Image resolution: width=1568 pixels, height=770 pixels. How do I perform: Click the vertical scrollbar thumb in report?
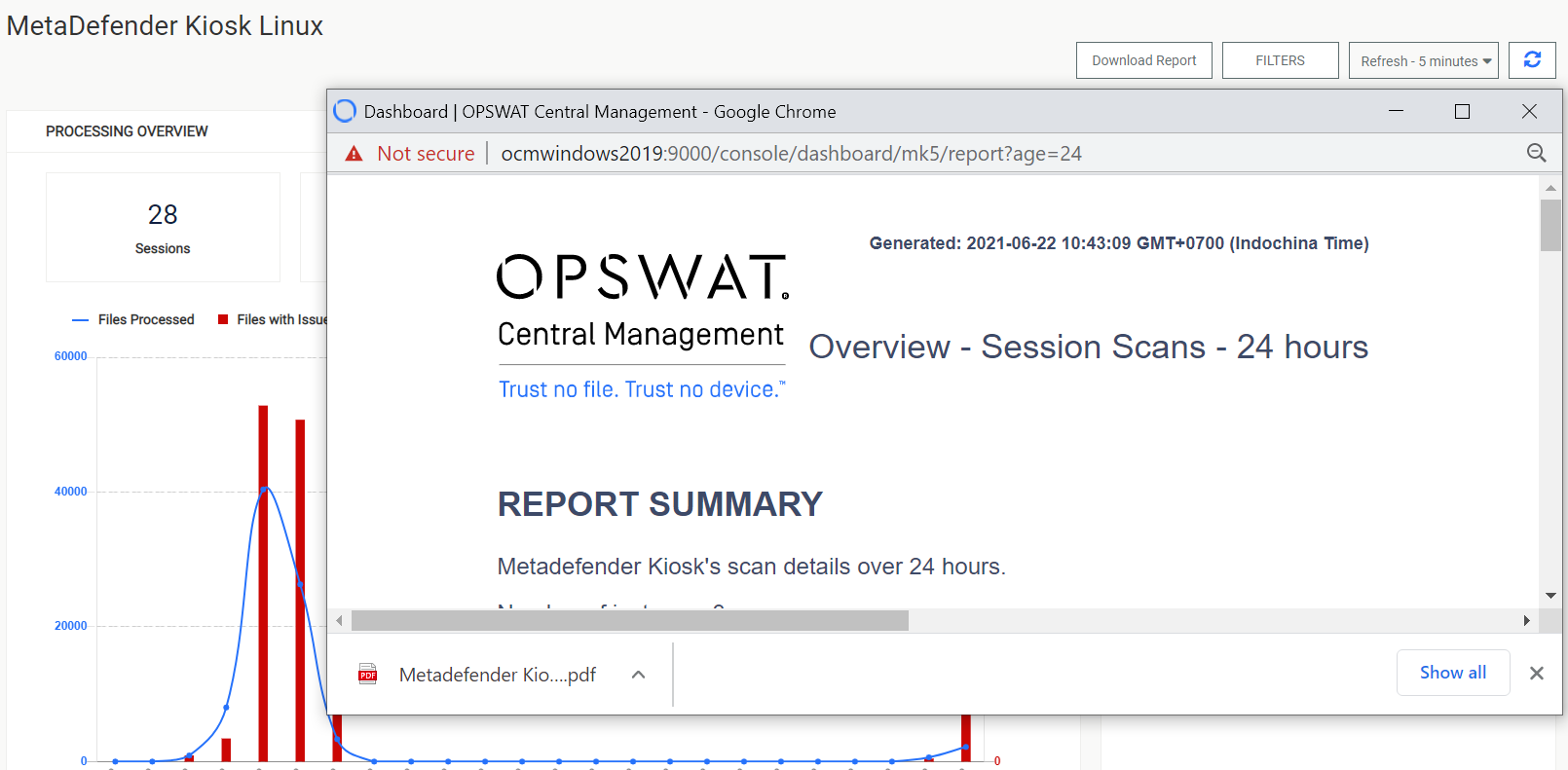(x=1550, y=225)
